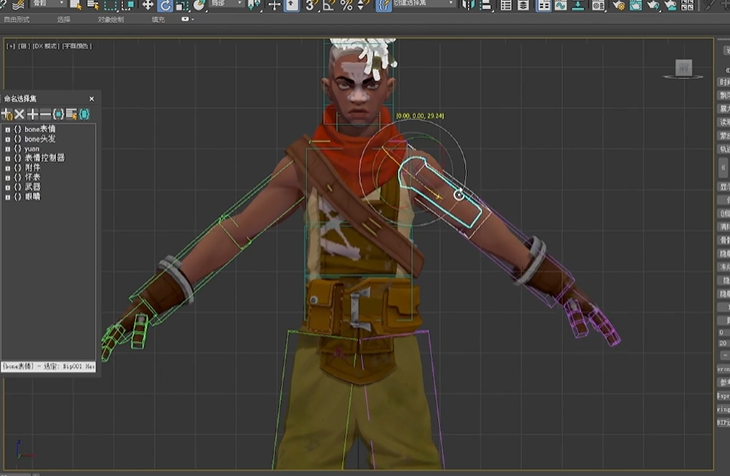Image resolution: width=730 pixels, height=476 pixels.
Task: Expand the 附件 selection set
Action: (7, 168)
